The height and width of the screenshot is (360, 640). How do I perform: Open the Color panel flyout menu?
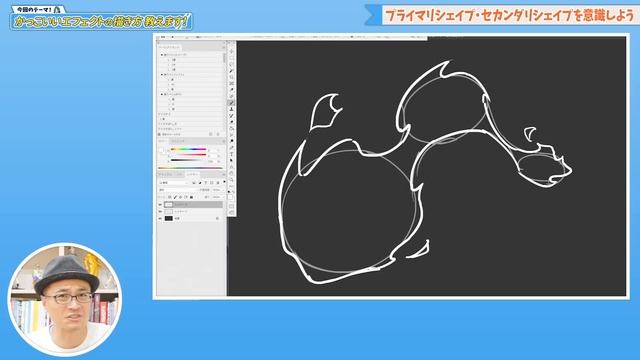pos(224,141)
